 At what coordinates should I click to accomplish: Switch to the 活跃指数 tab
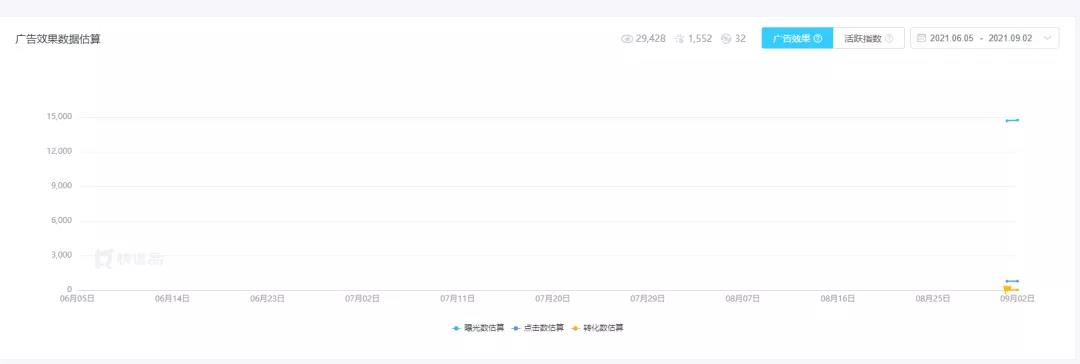click(869, 39)
